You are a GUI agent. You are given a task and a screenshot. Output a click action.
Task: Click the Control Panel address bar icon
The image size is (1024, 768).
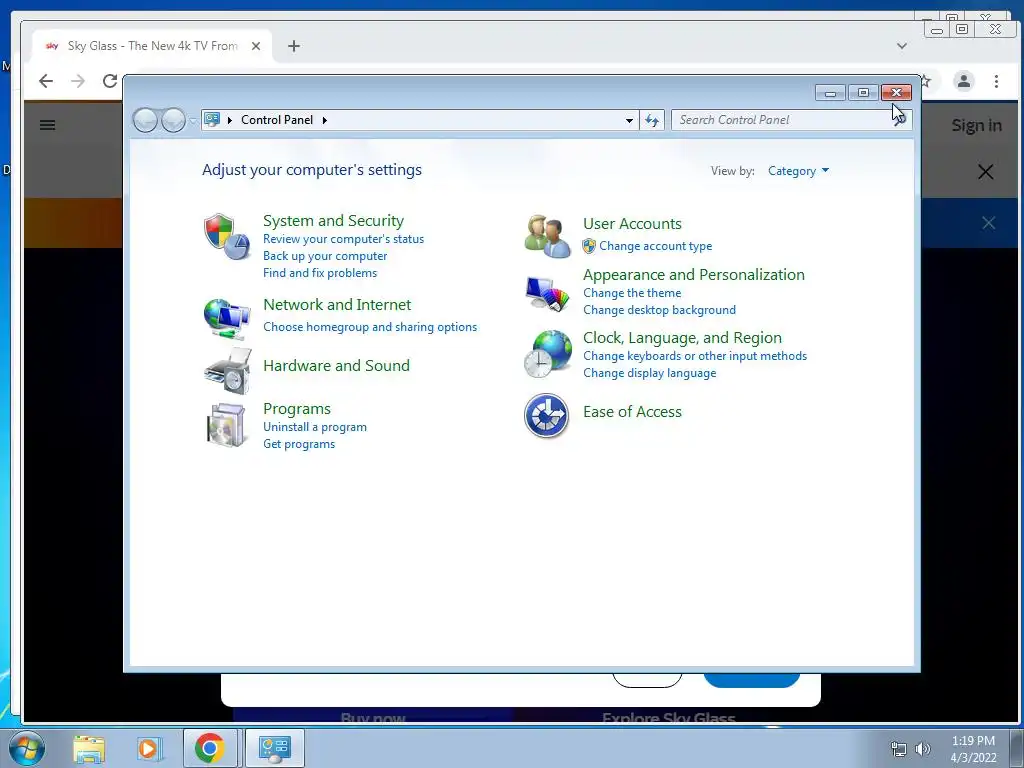tap(212, 120)
